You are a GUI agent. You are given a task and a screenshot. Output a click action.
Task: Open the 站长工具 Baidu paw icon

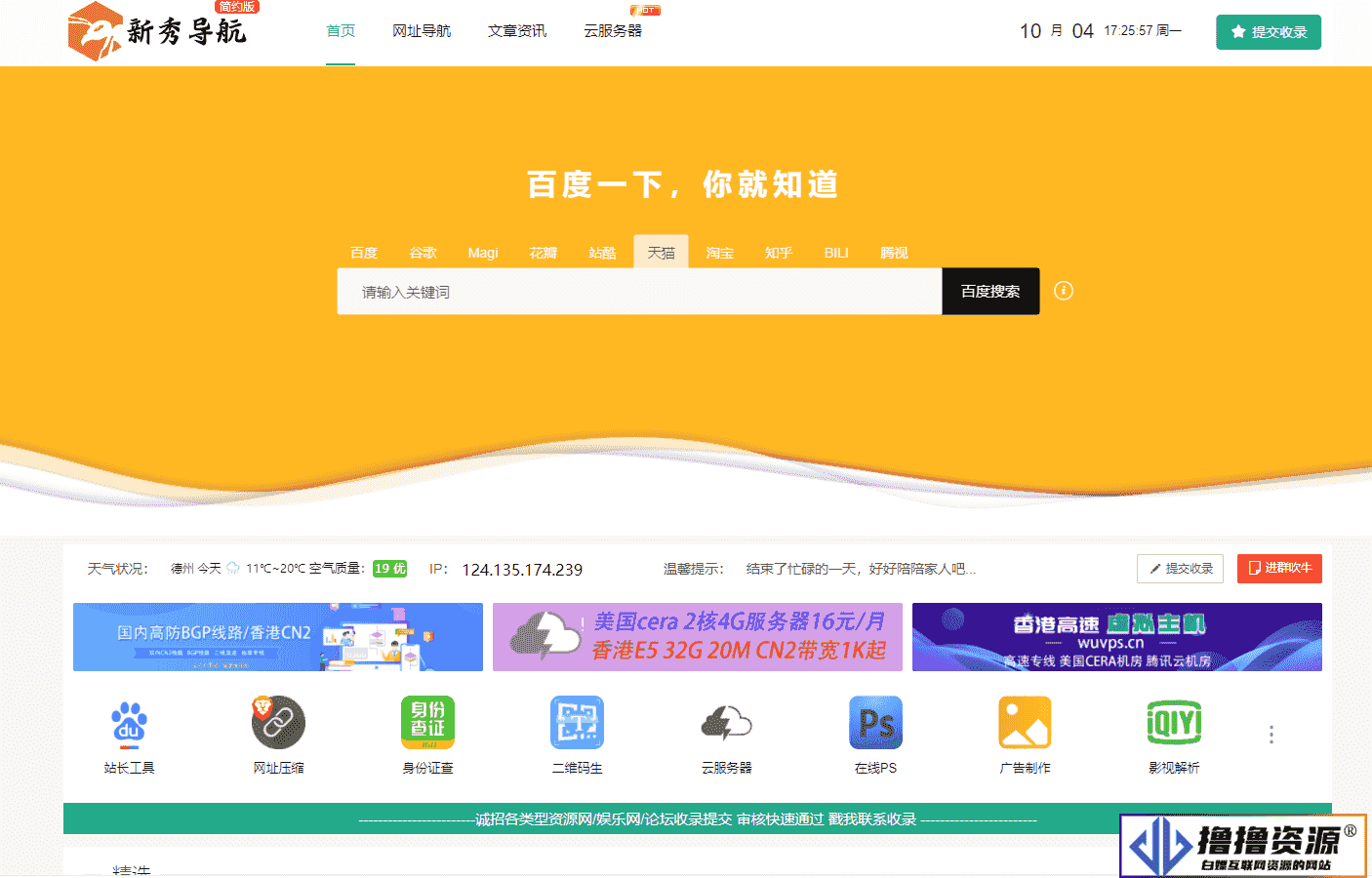[x=129, y=724]
